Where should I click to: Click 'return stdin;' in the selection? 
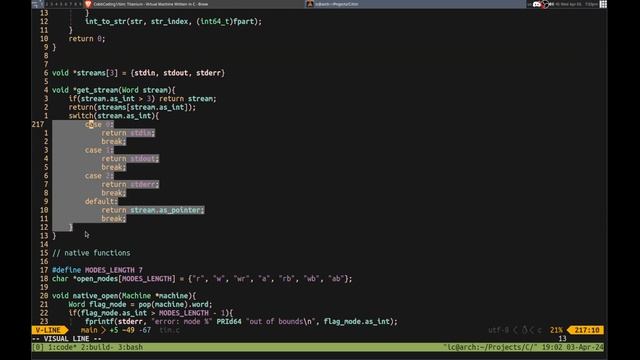pyautogui.click(x=128, y=133)
